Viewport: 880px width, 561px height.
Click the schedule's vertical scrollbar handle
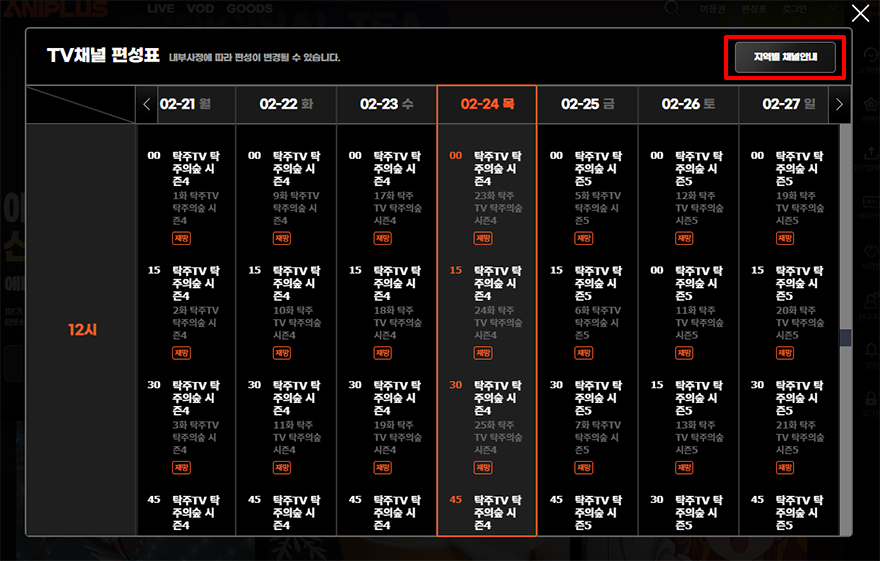(845, 338)
